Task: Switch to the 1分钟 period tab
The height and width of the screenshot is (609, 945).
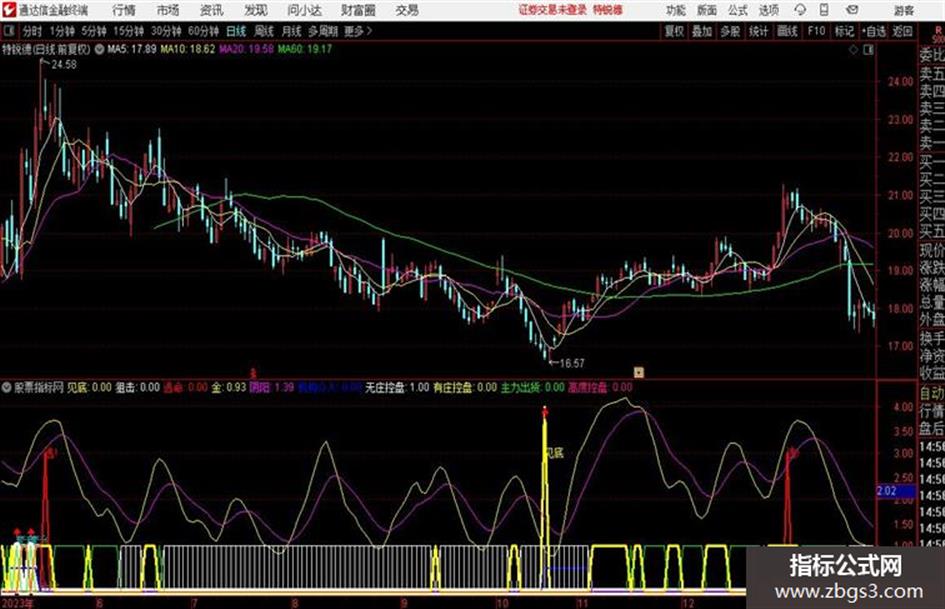Action: 62,31
